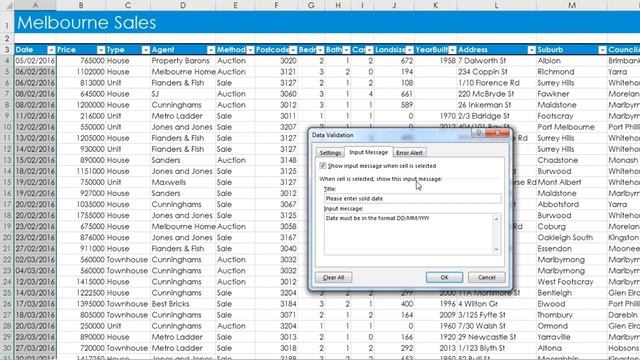Select row 4 header
The image size is (640, 360).
coord(7,61)
